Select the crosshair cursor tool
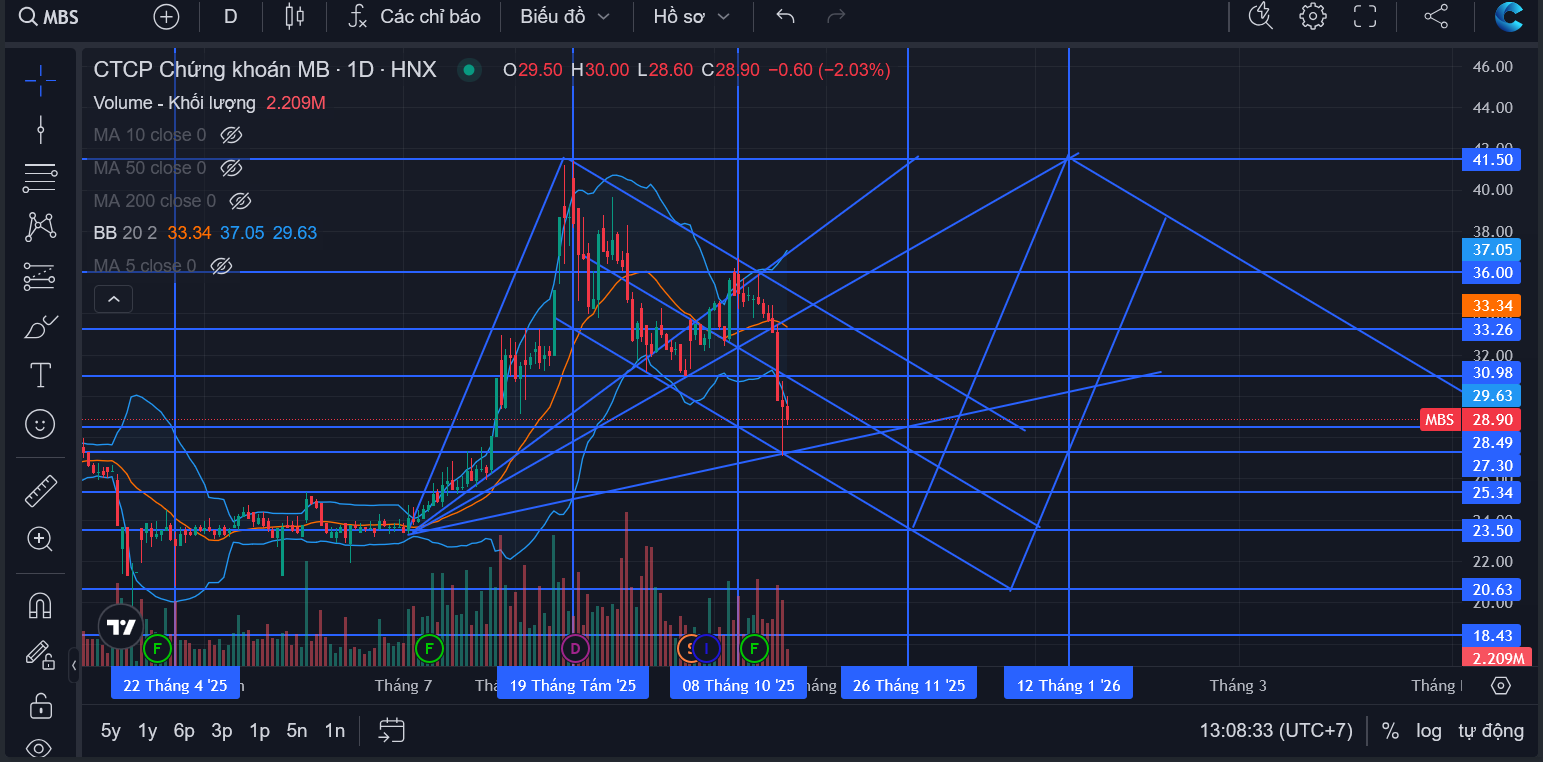This screenshot has height=762, width=1543. point(40,80)
